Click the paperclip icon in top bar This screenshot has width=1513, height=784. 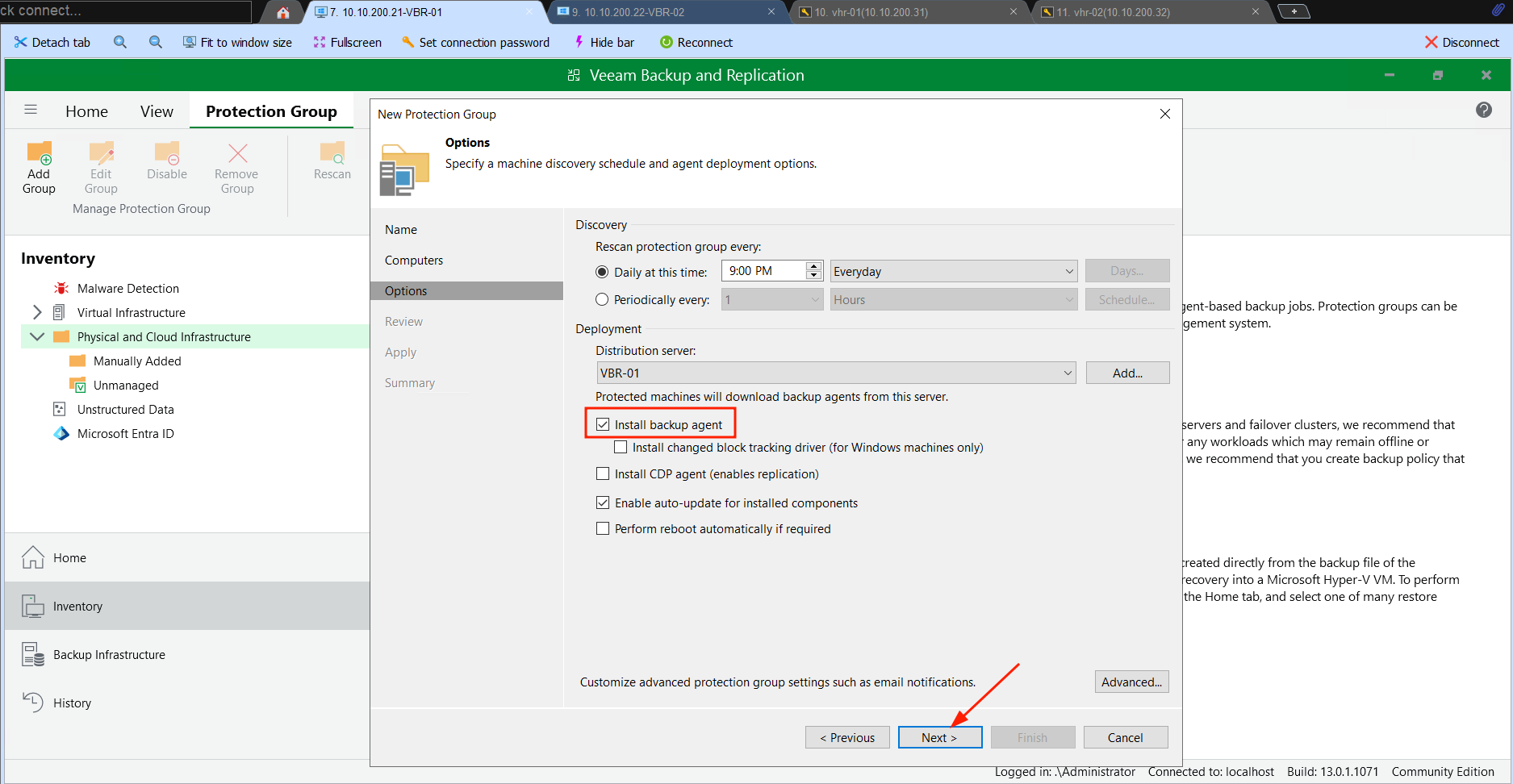tap(1498, 10)
